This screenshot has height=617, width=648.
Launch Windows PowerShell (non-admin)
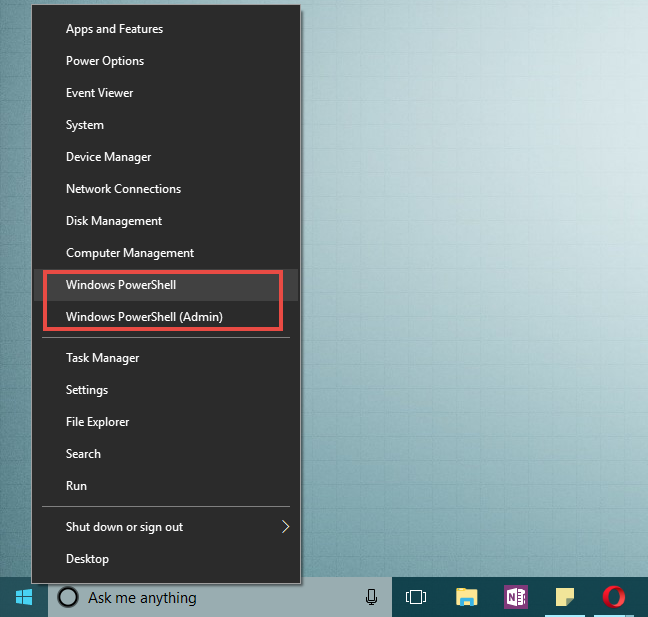(x=166, y=285)
